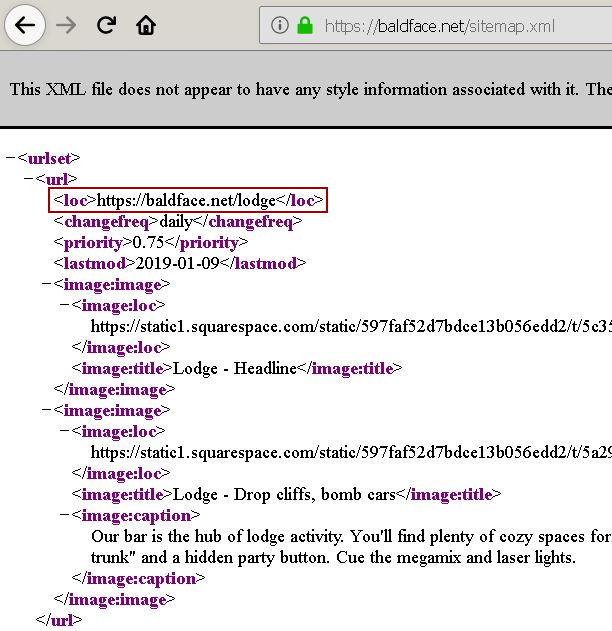Image resolution: width=612 pixels, height=631 pixels.
Task: Click the caption line starting Our bar is the hub
Action: pyautogui.click(x=351, y=536)
